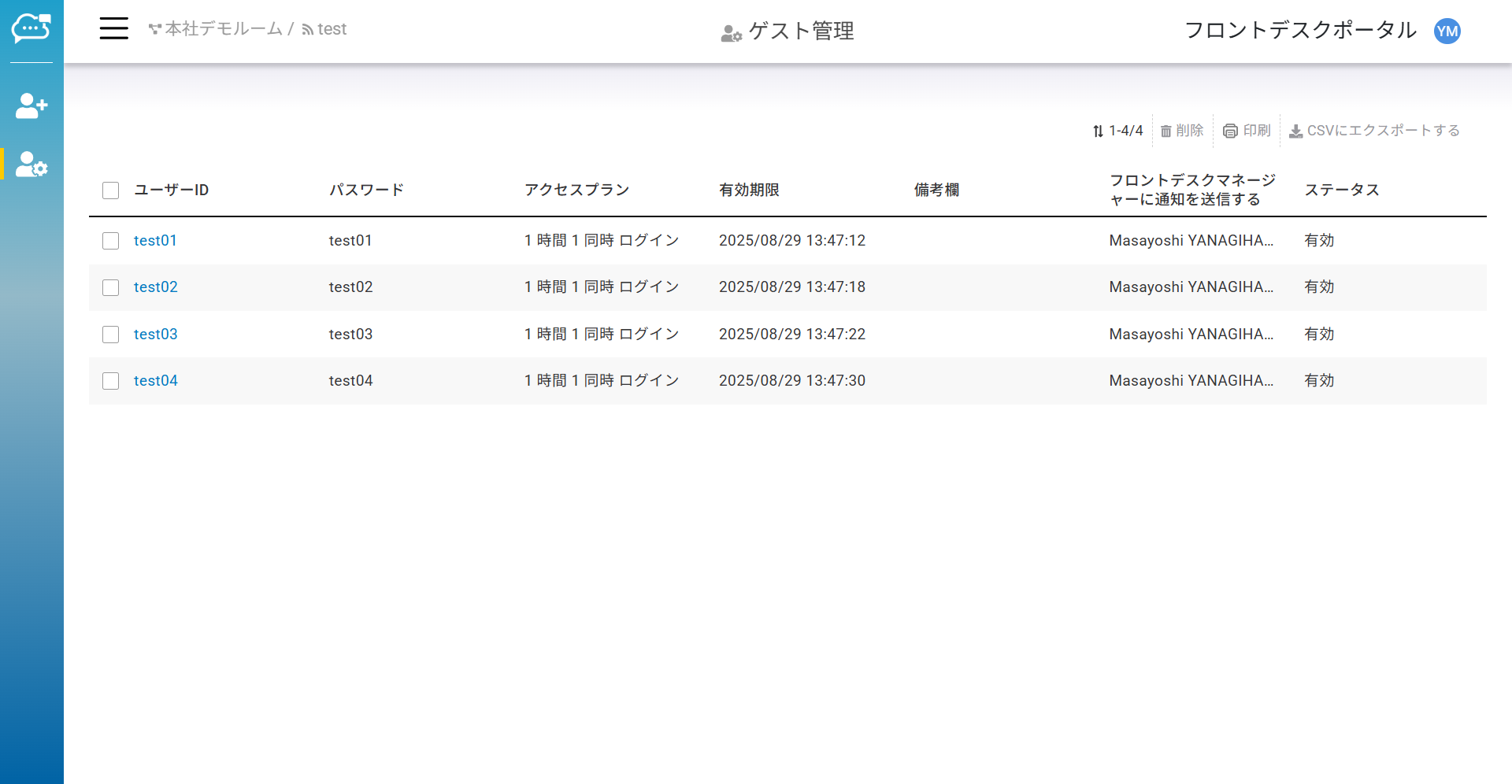Click the cloud chat logo icon
The image size is (1512, 784).
tap(31, 29)
